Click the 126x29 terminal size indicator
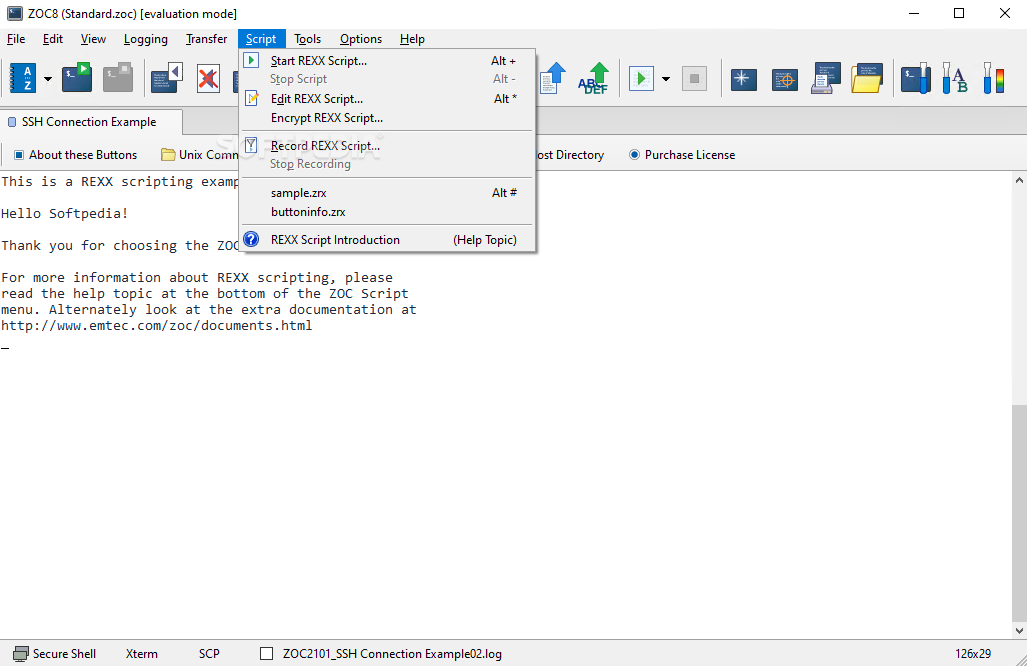This screenshot has height=666, width=1027. (973, 654)
